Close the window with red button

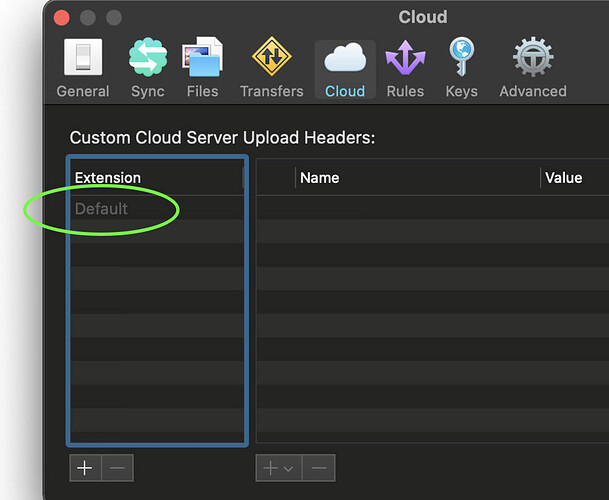(x=61, y=17)
